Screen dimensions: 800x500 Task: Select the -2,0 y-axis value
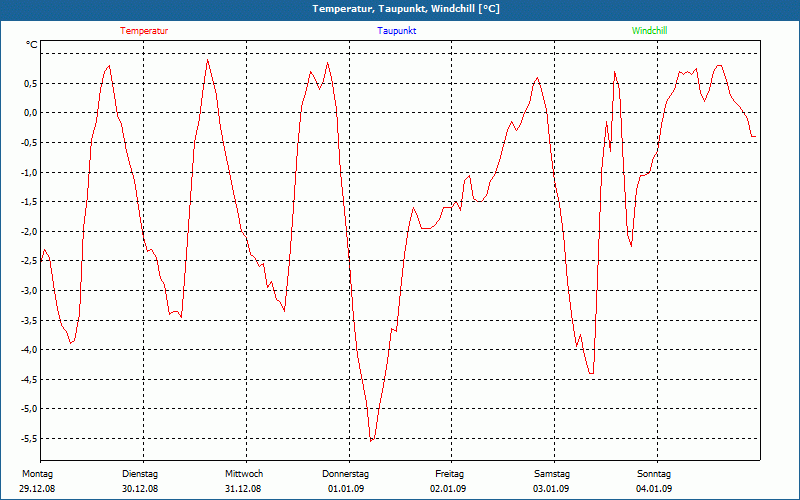pos(29,232)
